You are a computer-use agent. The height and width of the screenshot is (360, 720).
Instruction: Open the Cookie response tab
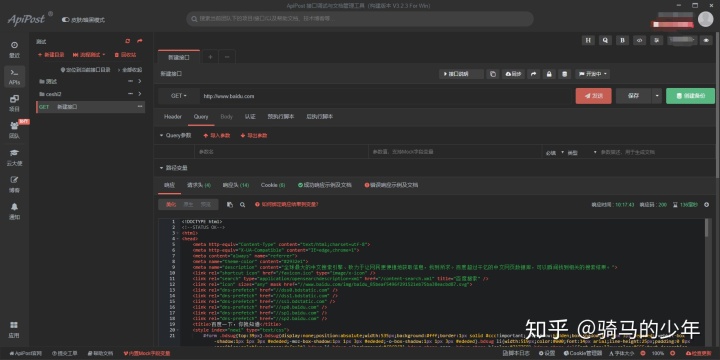(273, 185)
